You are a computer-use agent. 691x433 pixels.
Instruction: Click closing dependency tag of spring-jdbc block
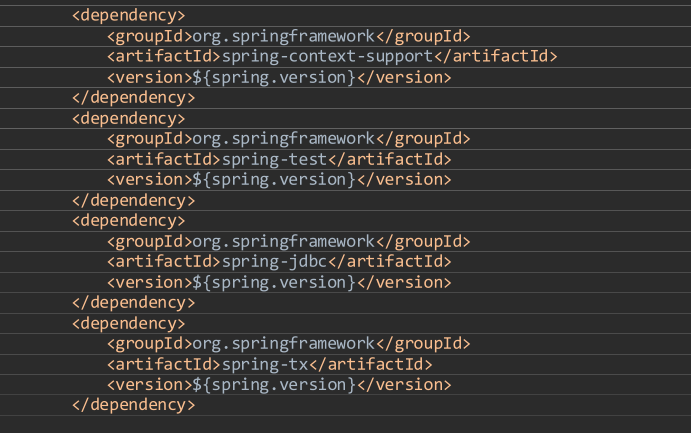point(134,303)
